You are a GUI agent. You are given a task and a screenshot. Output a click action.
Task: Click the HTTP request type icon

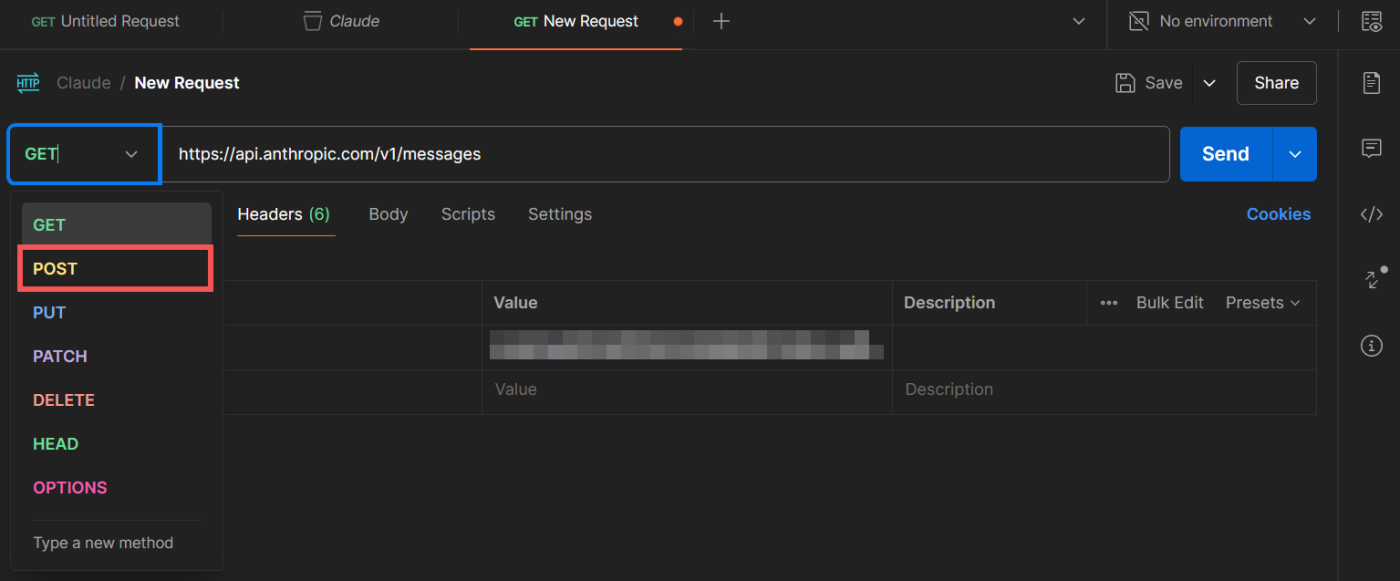pyautogui.click(x=28, y=83)
